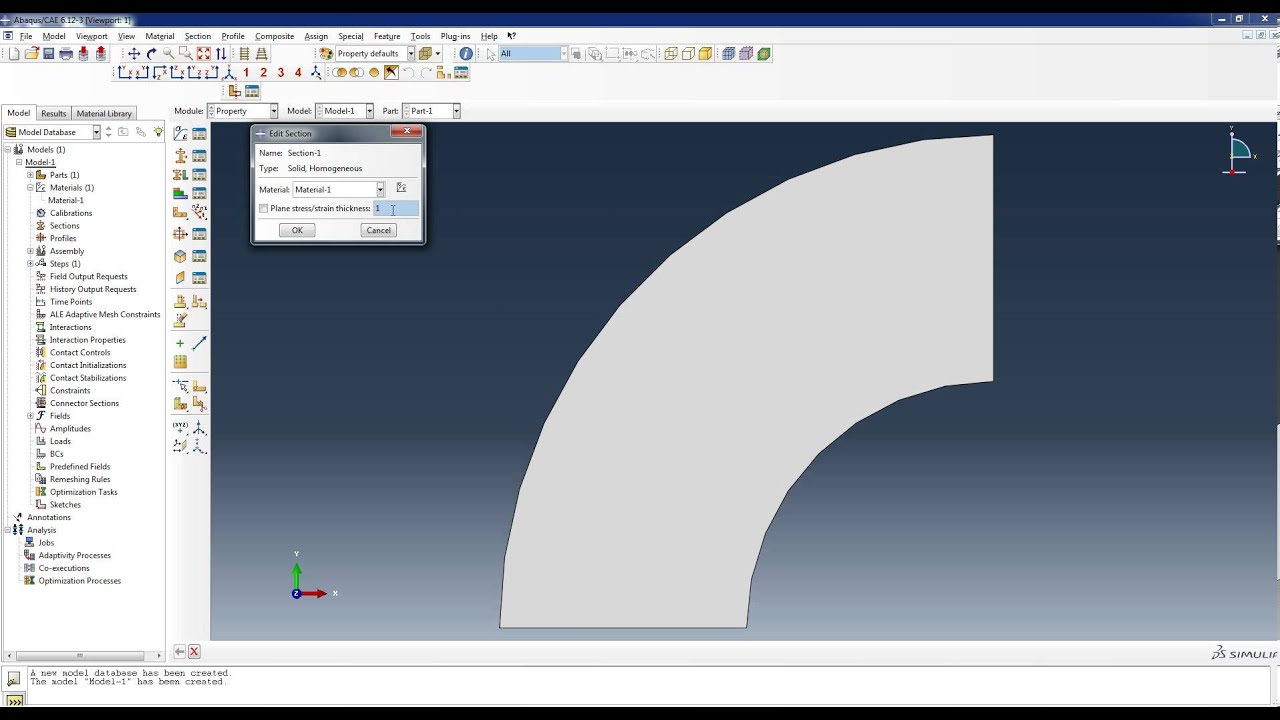Image resolution: width=1280 pixels, height=720 pixels.
Task: Click OK in Edit Section dialog
Action: point(297,230)
